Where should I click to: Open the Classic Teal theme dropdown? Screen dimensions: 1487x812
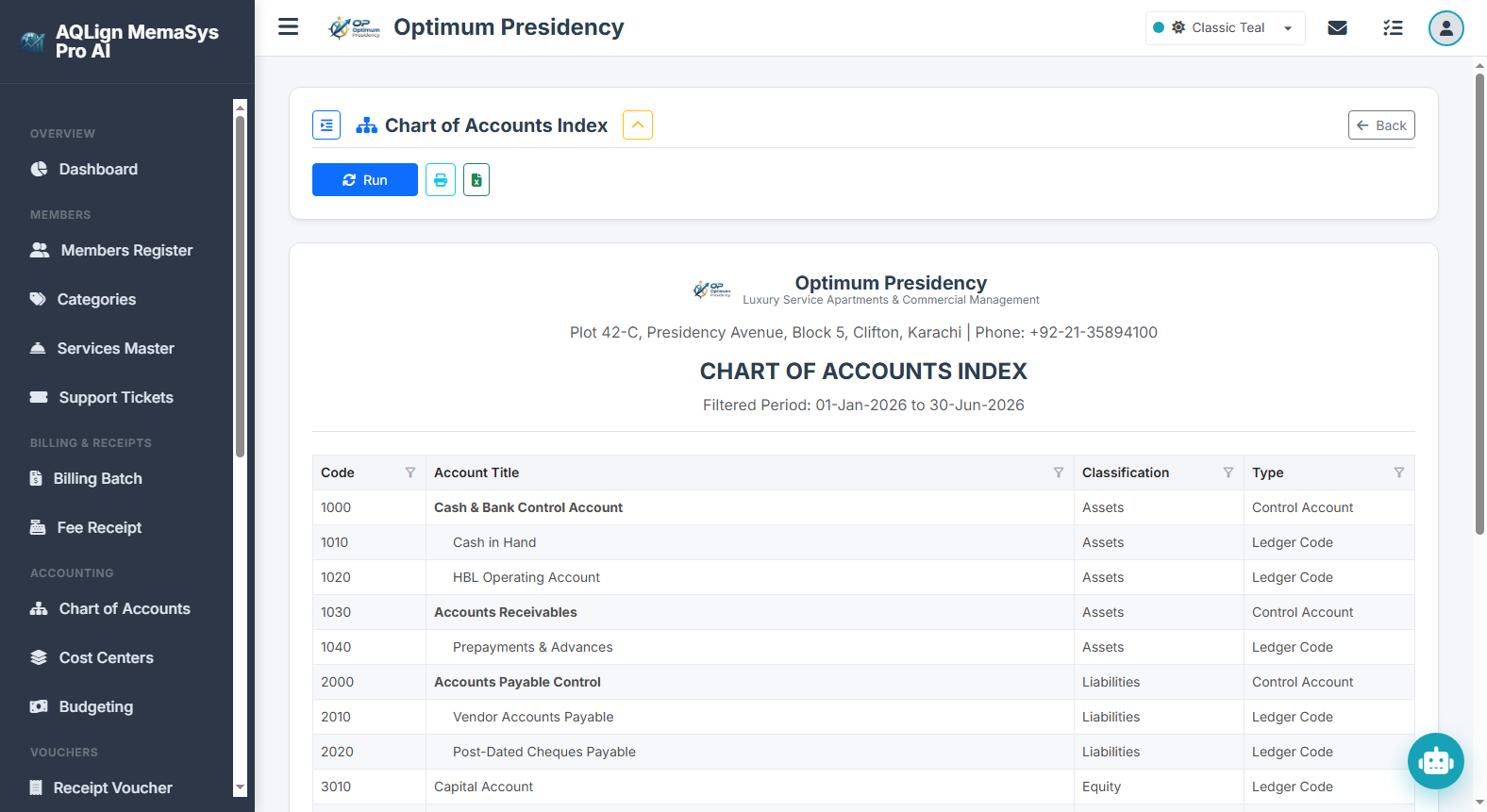1225,28
